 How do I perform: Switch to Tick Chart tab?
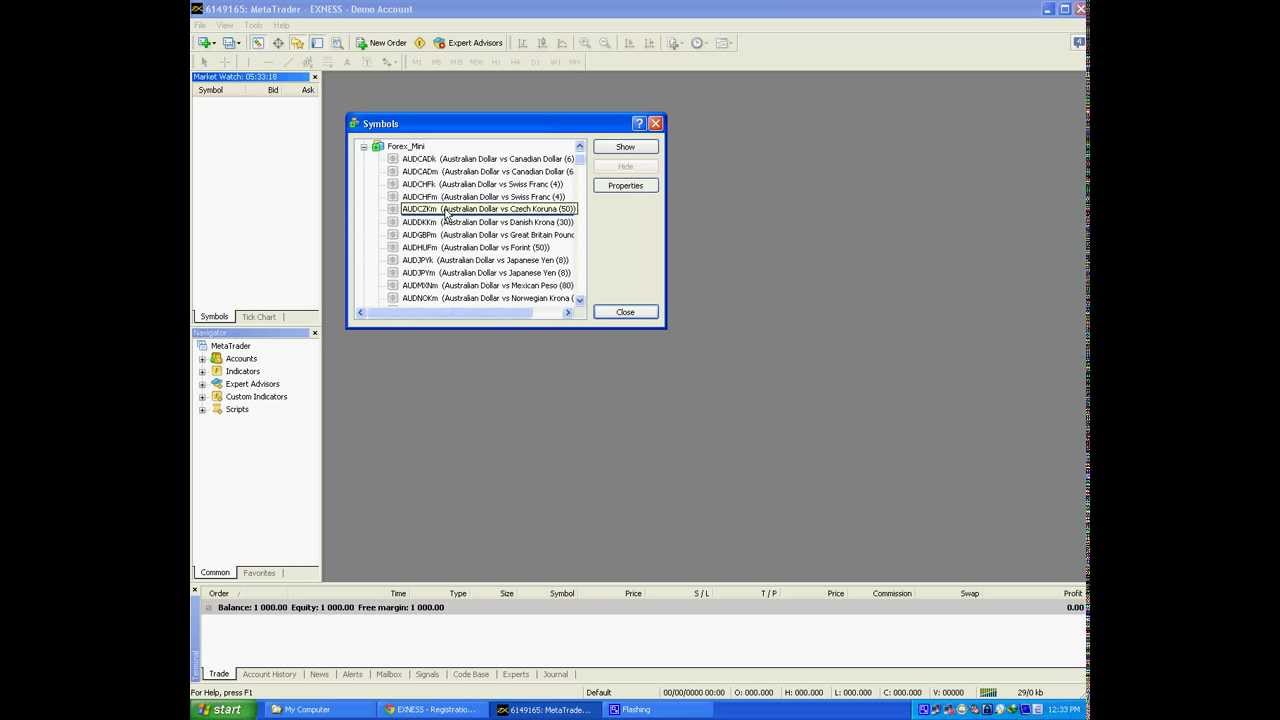tap(259, 317)
